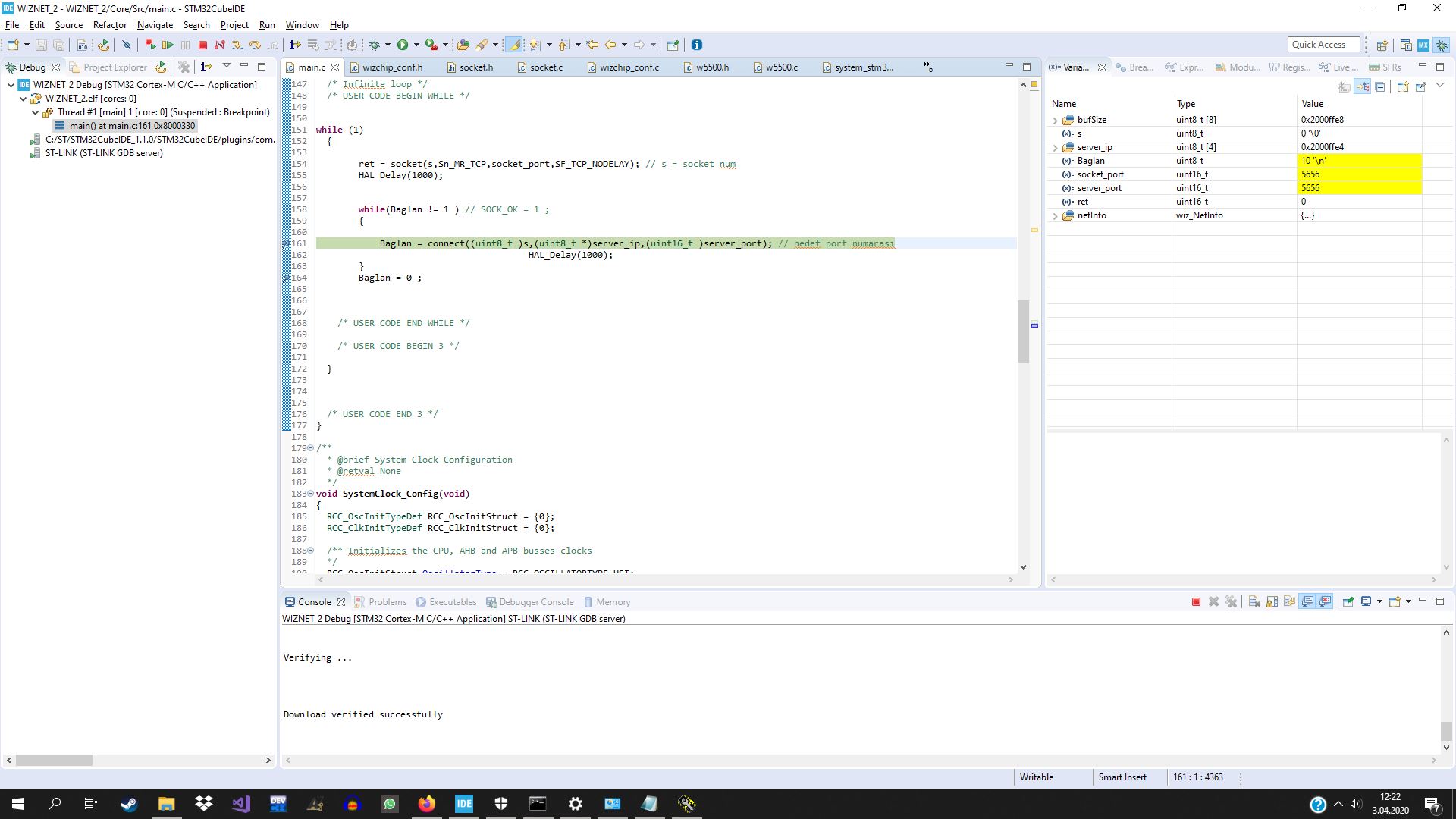The image size is (1456, 819).
Task: Open the Run menu
Action: [x=267, y=25]
